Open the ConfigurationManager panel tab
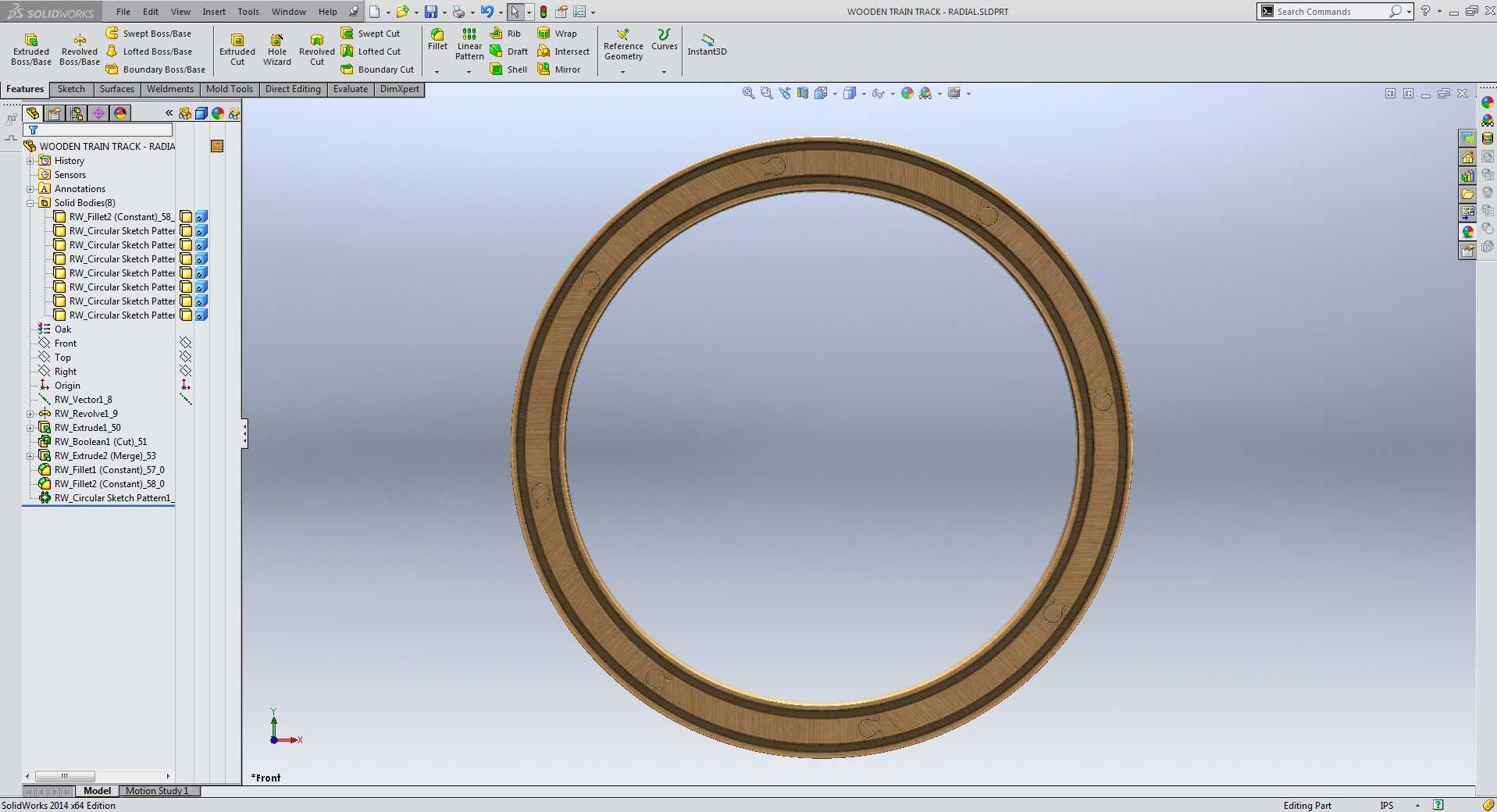Viewport: 1497px width, 812px height. (x=77, y=113)
